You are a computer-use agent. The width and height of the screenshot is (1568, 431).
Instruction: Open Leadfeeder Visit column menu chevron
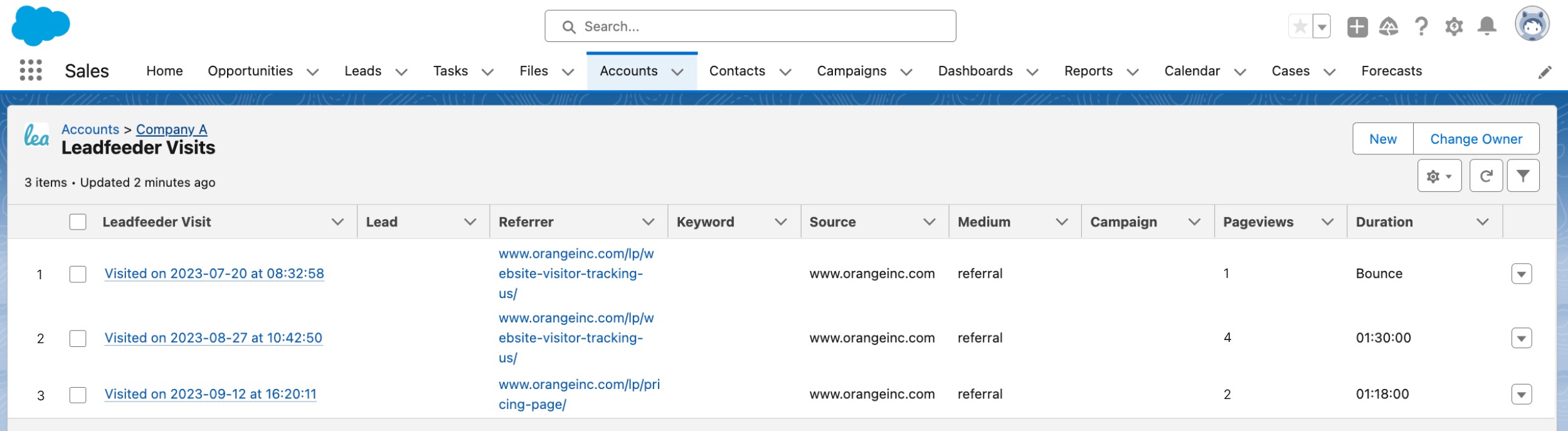[337, 222]
